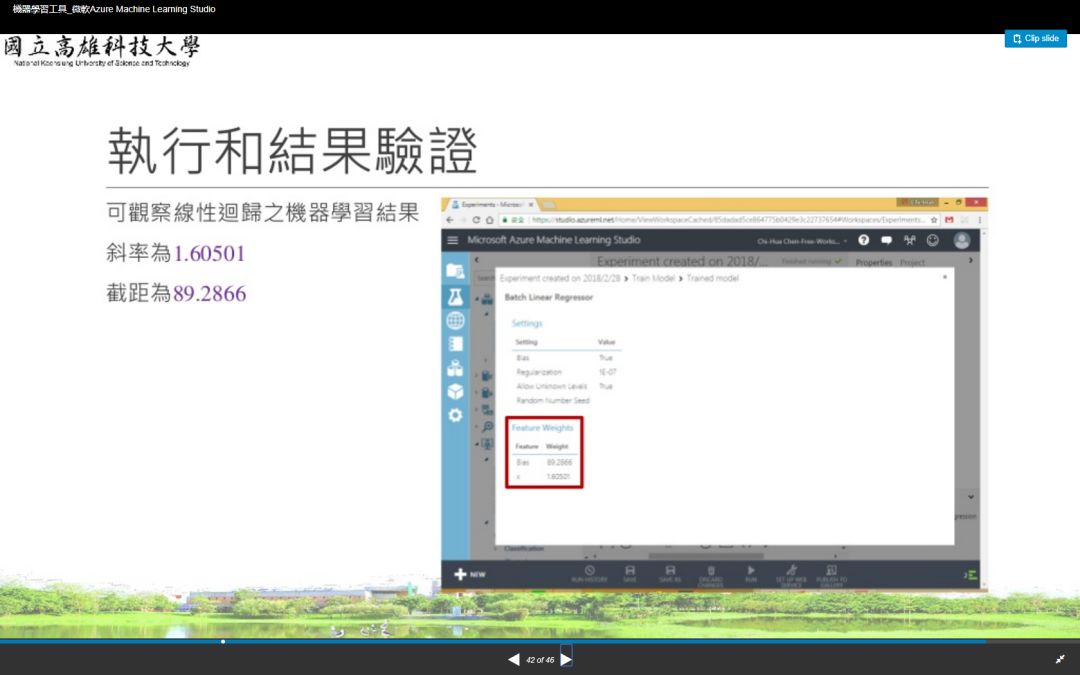Open the Azure ML Studio hamburger menu
The height and width of the screenshot is (675, 1080).
coord(453,240)
